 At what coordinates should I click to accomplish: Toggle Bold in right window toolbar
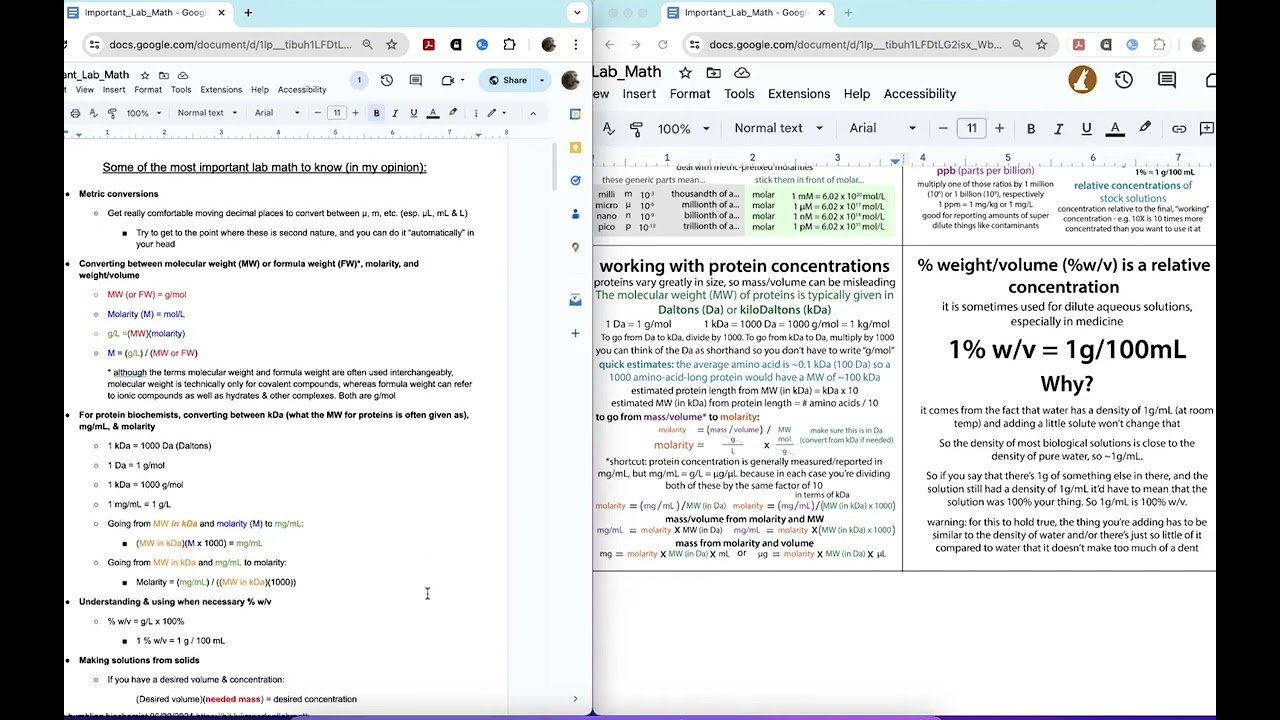coord(1031,128)
